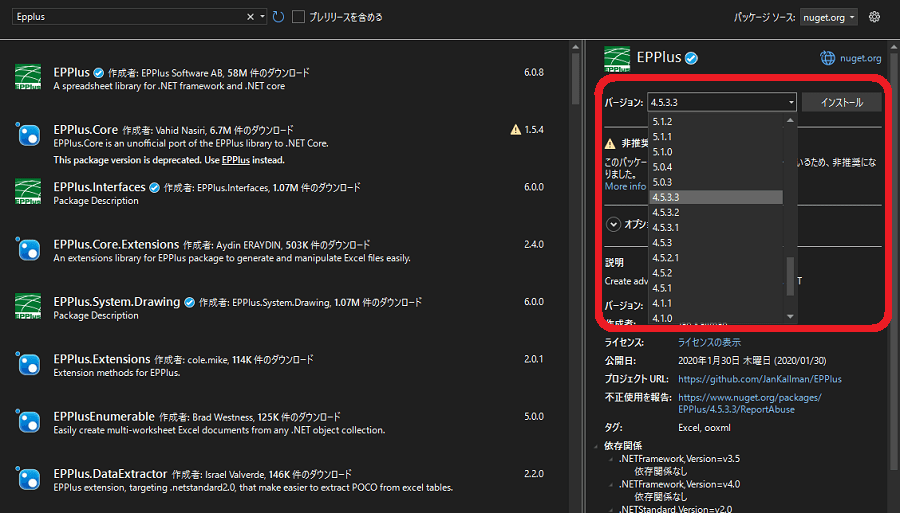900x513 pixels.
Task: Choose version 5.1.1 from list
Action: [716, 137]
